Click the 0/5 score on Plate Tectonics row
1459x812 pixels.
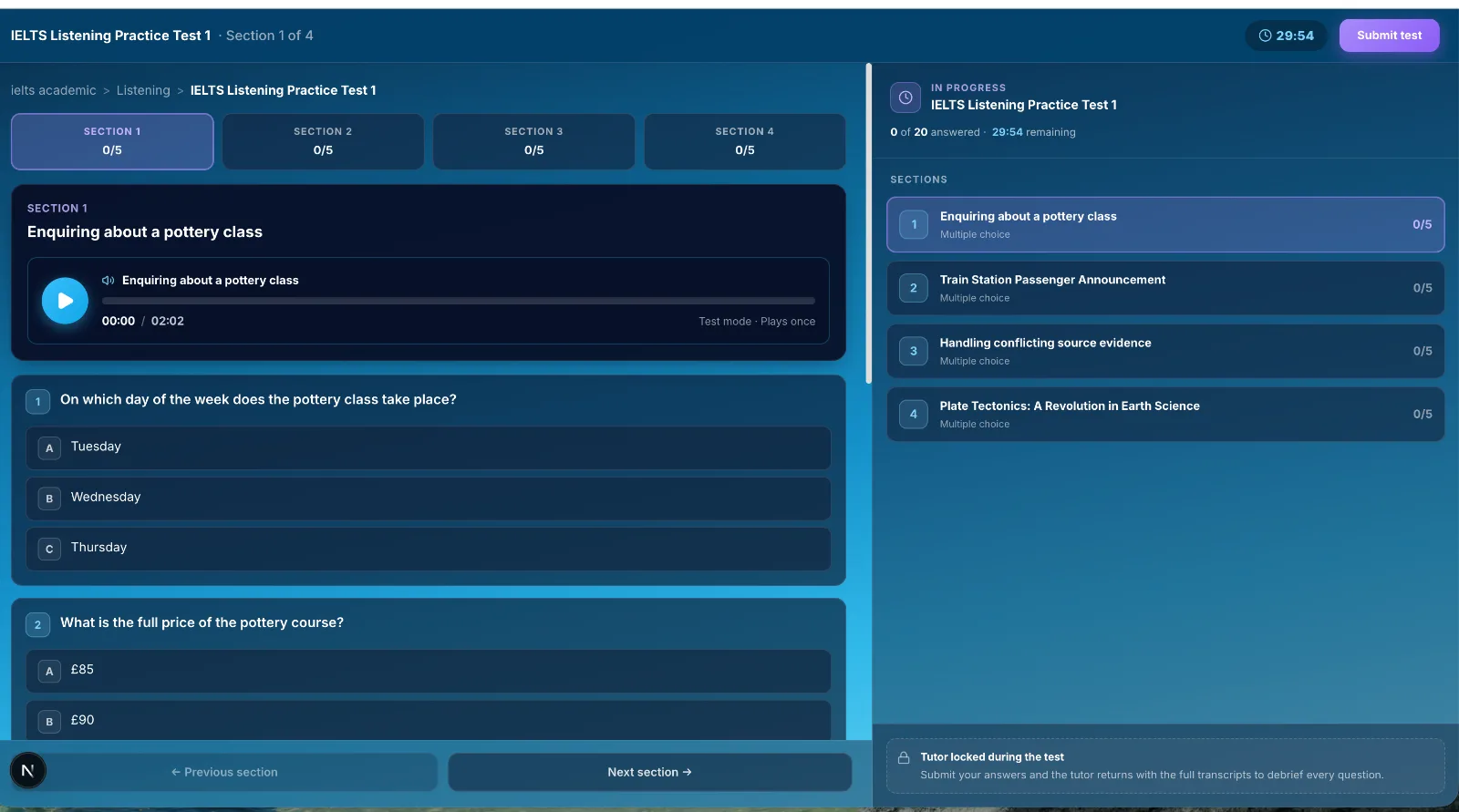click(x=1423, y=414)
